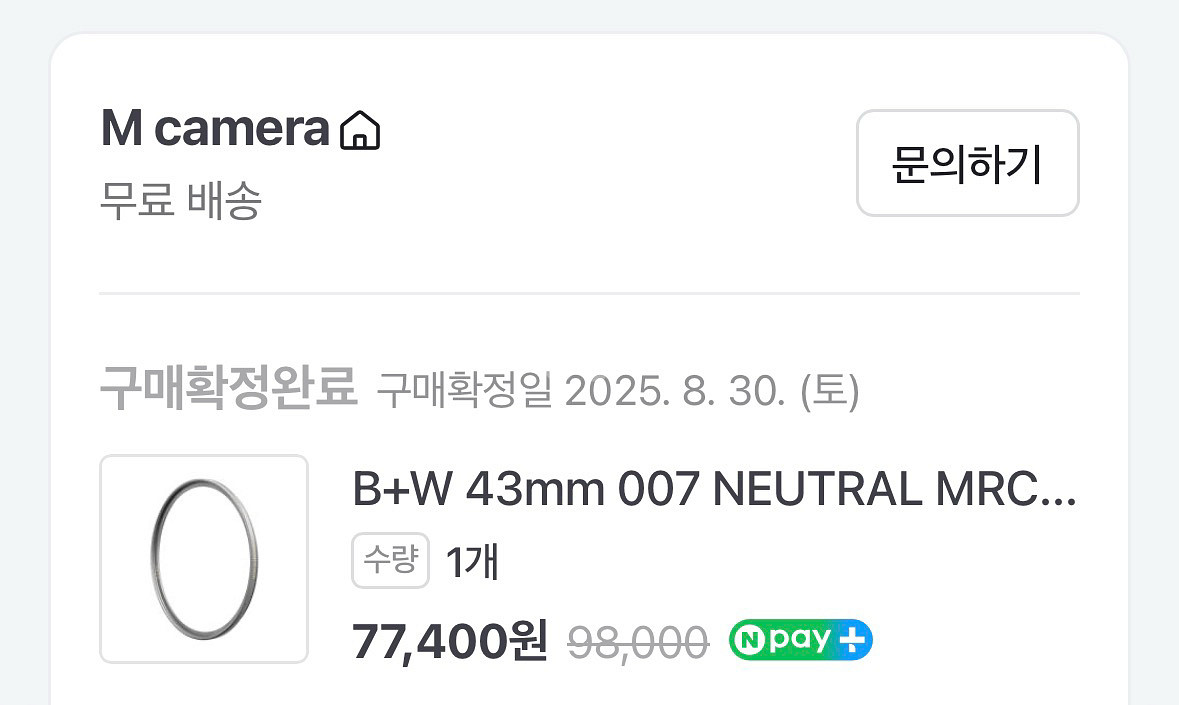Viewport: 1179px width, 705px height.
Task: Click the 'pay' text in Npay badge
Action: pos(798,640)
